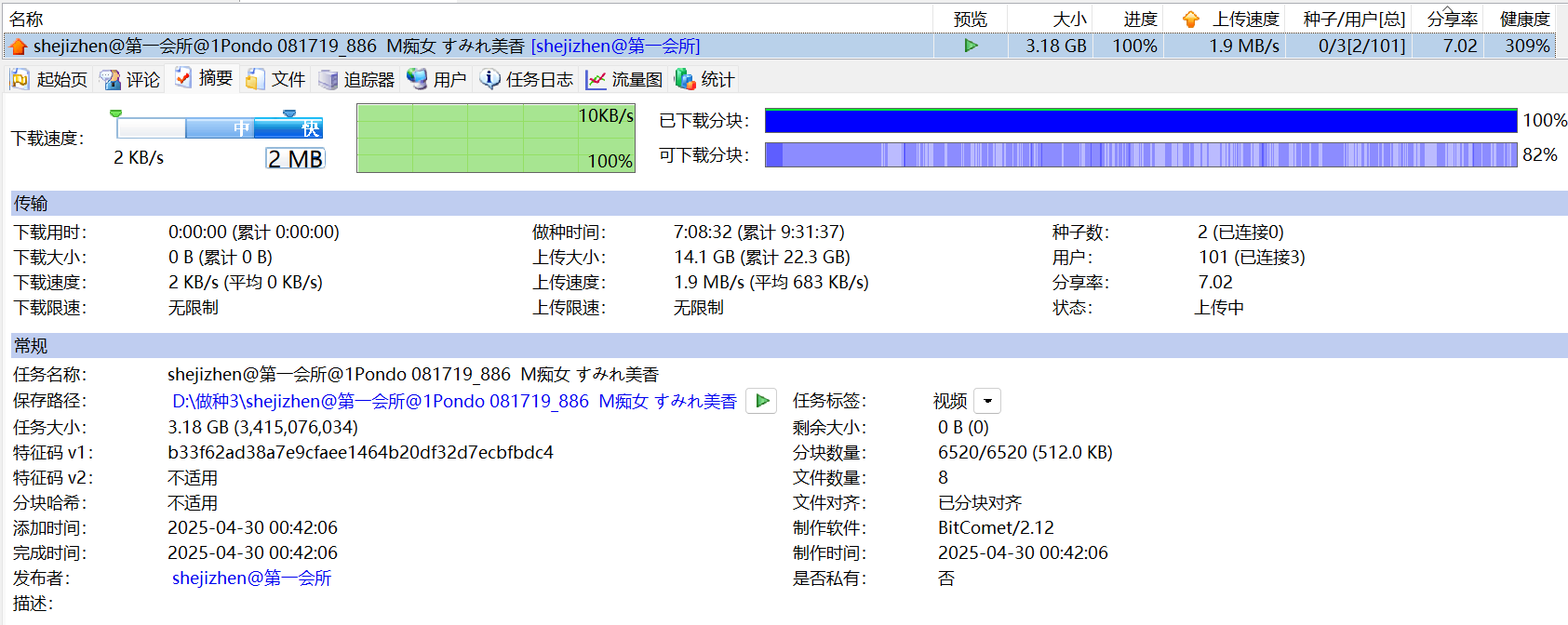Open the 起始页 start page tab
Viewport: 1568px width, 625px height.
click(x=49, y=80)
